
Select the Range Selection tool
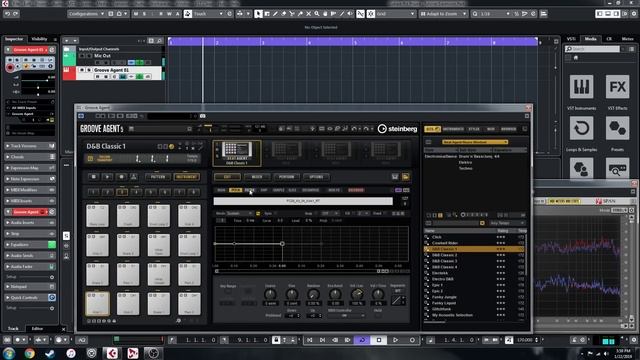[267, 14]
